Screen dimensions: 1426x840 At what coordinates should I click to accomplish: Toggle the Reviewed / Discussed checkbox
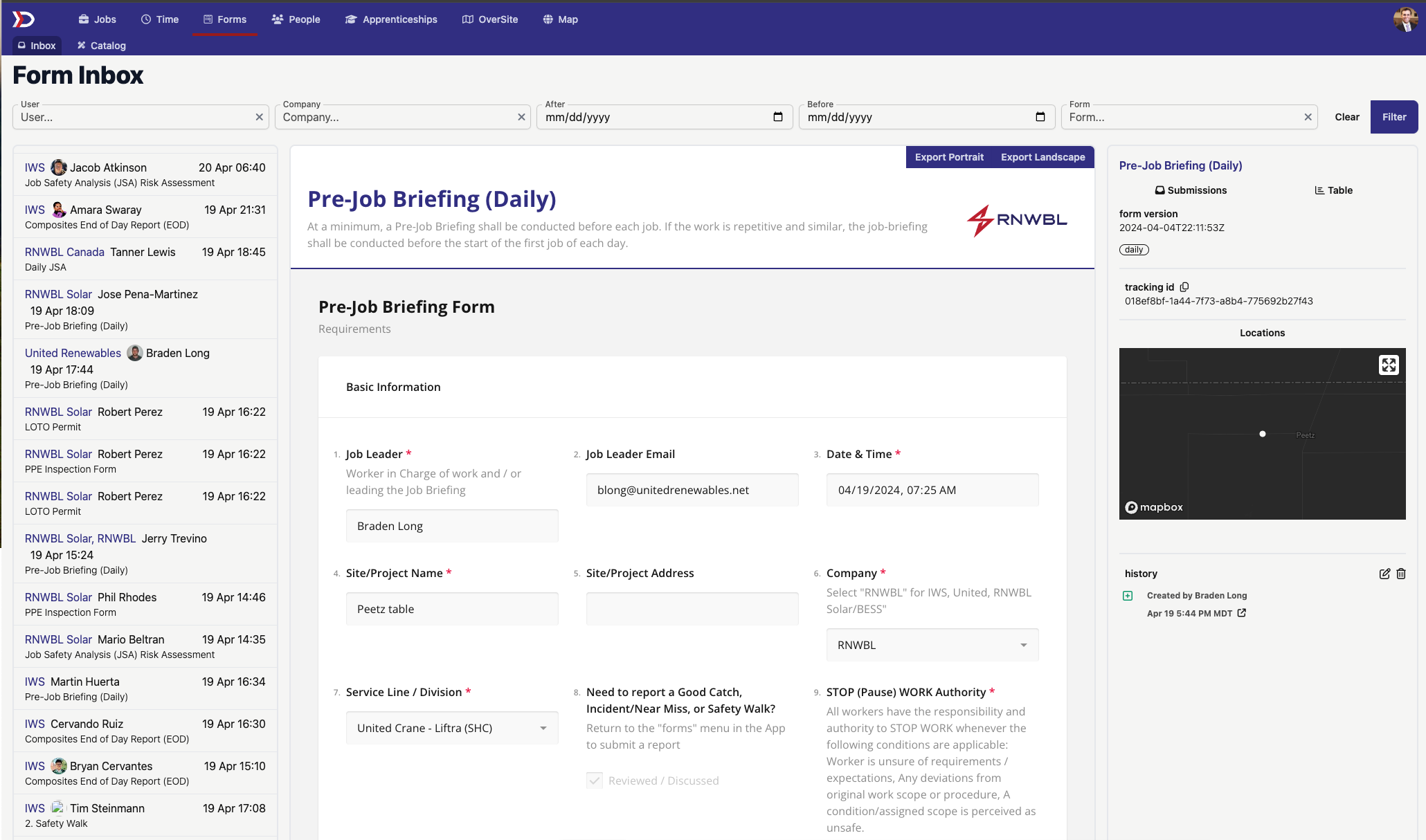coord(595,780)
